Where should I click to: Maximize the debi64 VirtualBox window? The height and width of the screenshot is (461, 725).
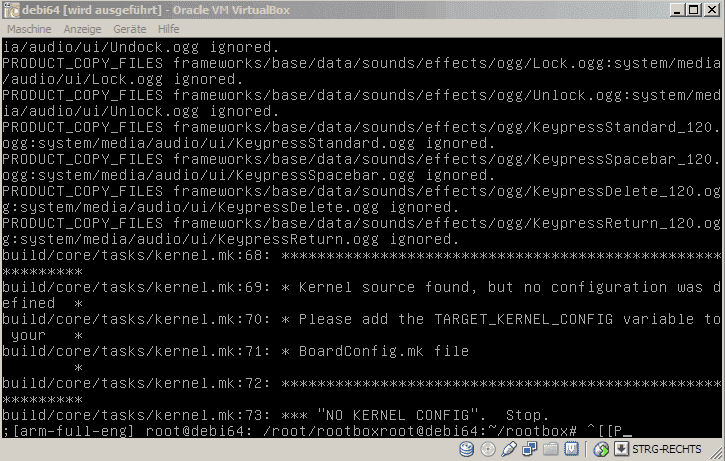[694, 10]
